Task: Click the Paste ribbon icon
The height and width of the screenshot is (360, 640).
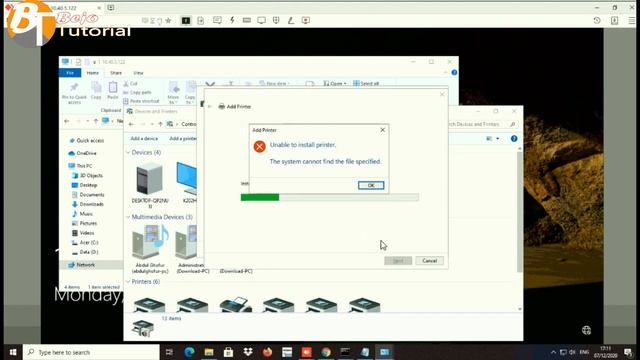Action: click(113, 91)
